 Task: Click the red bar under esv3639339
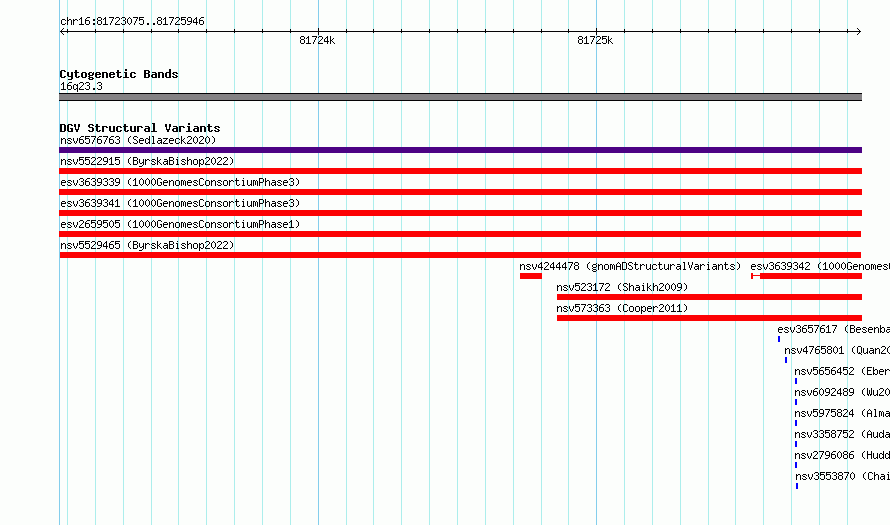(x=460, y=192)
